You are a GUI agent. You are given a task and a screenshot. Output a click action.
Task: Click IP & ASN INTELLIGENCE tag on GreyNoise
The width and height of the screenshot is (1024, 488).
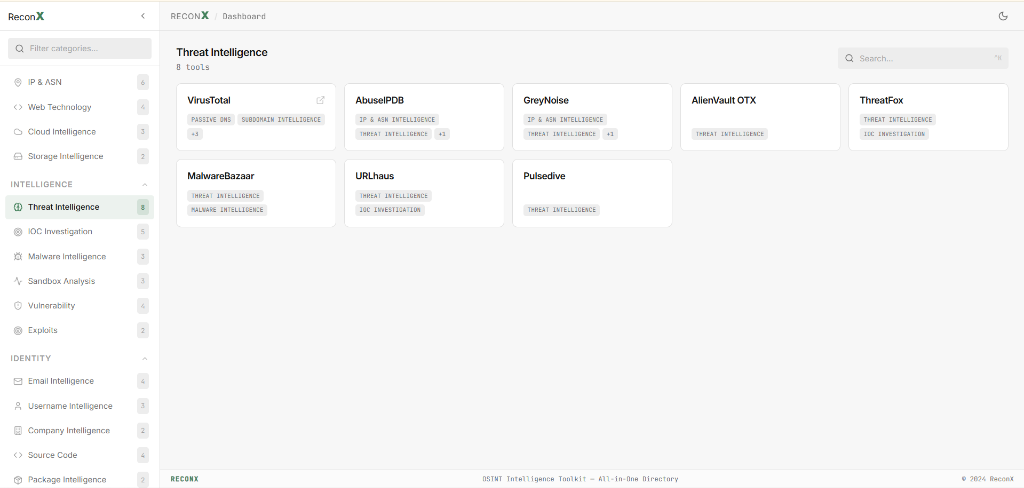(x=566, y=120)
